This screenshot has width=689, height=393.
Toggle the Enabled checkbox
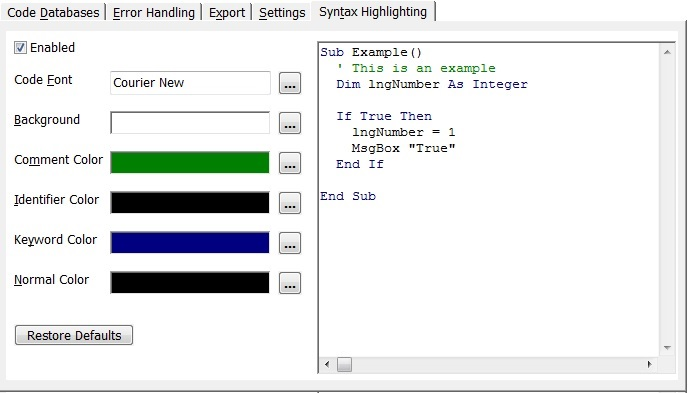pyautogui.click(x=20, y=47)
